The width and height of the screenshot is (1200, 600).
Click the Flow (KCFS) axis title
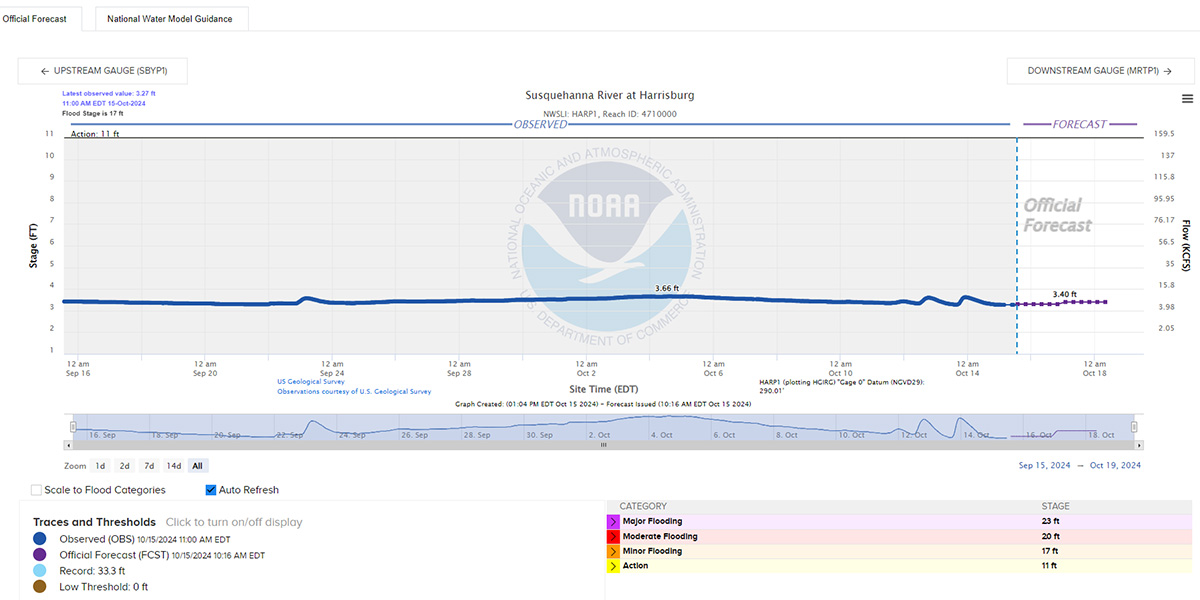tap(1186, 245)
